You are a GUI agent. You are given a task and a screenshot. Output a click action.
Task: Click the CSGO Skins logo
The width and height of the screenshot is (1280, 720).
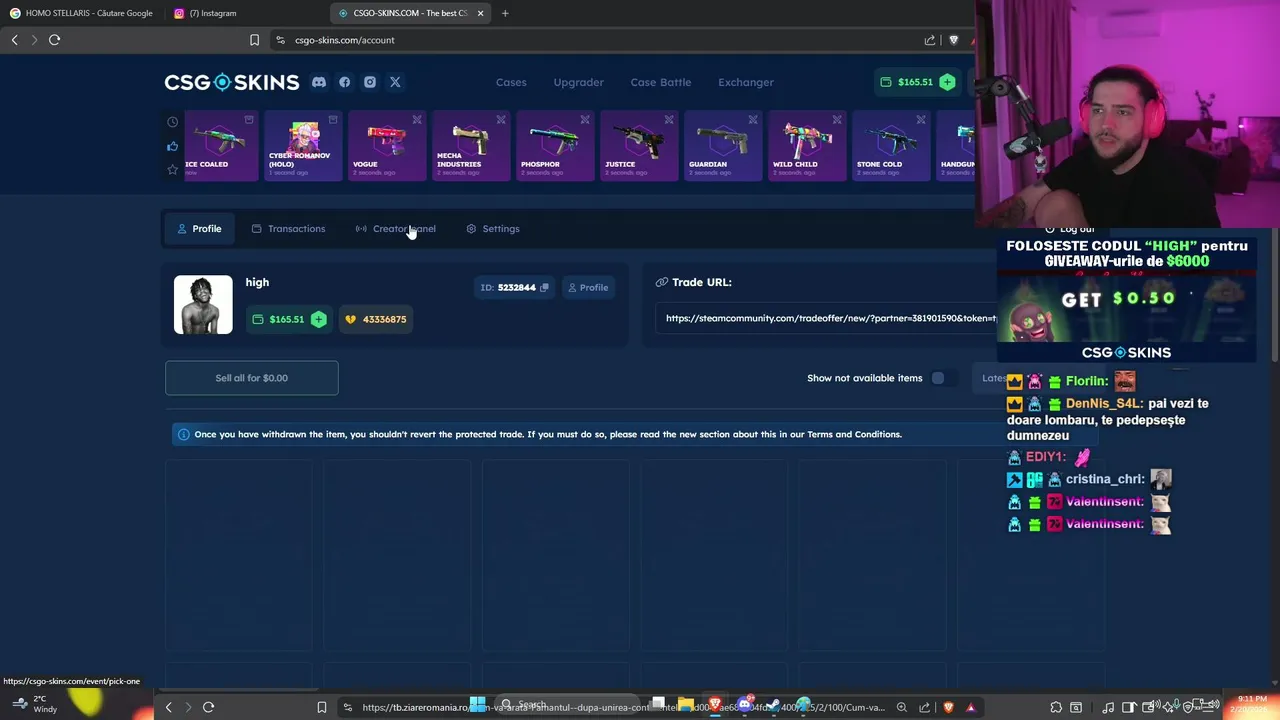(232, 82)
